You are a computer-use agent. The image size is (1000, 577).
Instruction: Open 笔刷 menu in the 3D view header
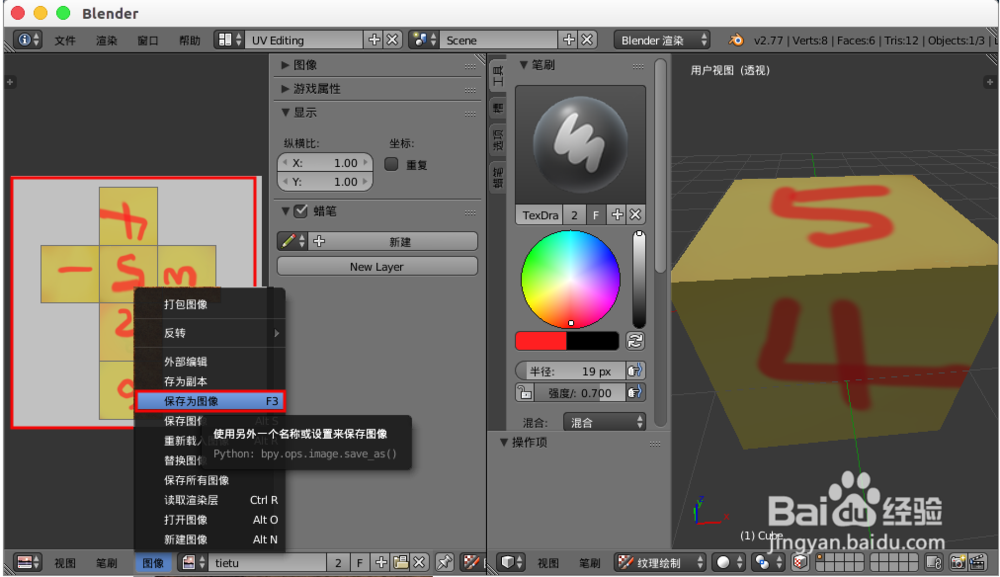coord(589,562)
